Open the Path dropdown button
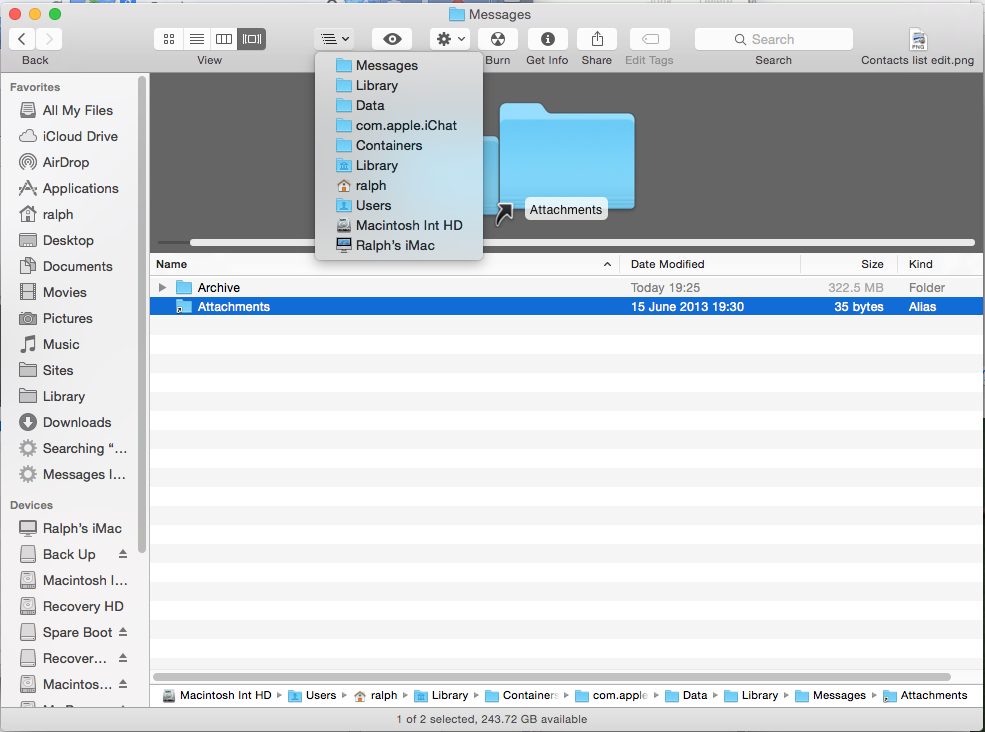985x732 pixels. click(x=334, y=39)
